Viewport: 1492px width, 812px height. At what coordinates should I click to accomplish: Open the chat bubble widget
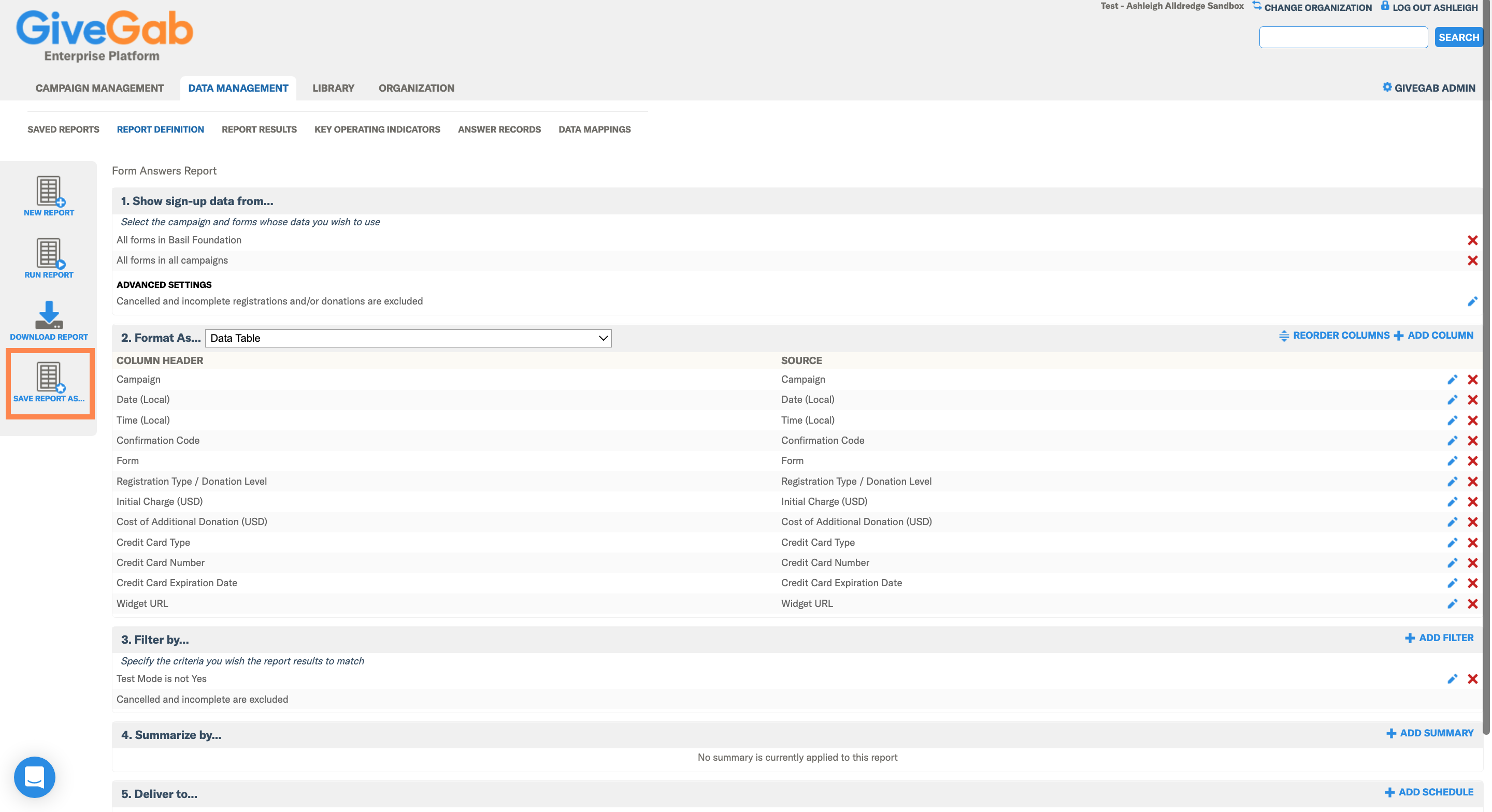(x=35, y=777)
